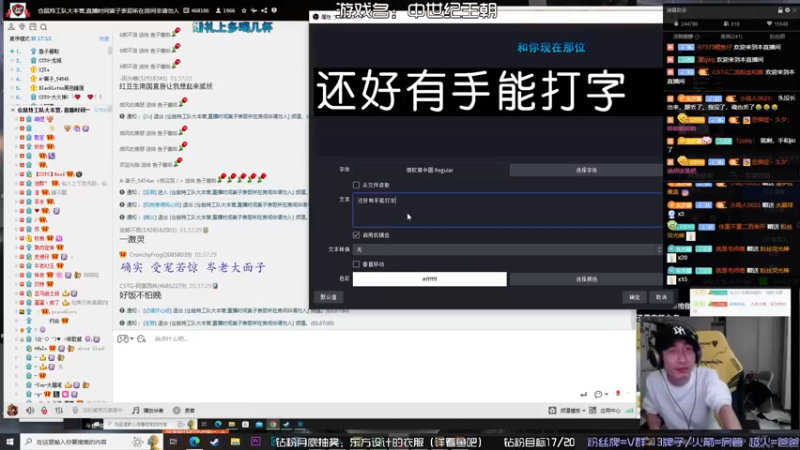Click the 微软雅黑 Regular font field
The height and width of the screenshot is (450, 800).
coord(430,170)
